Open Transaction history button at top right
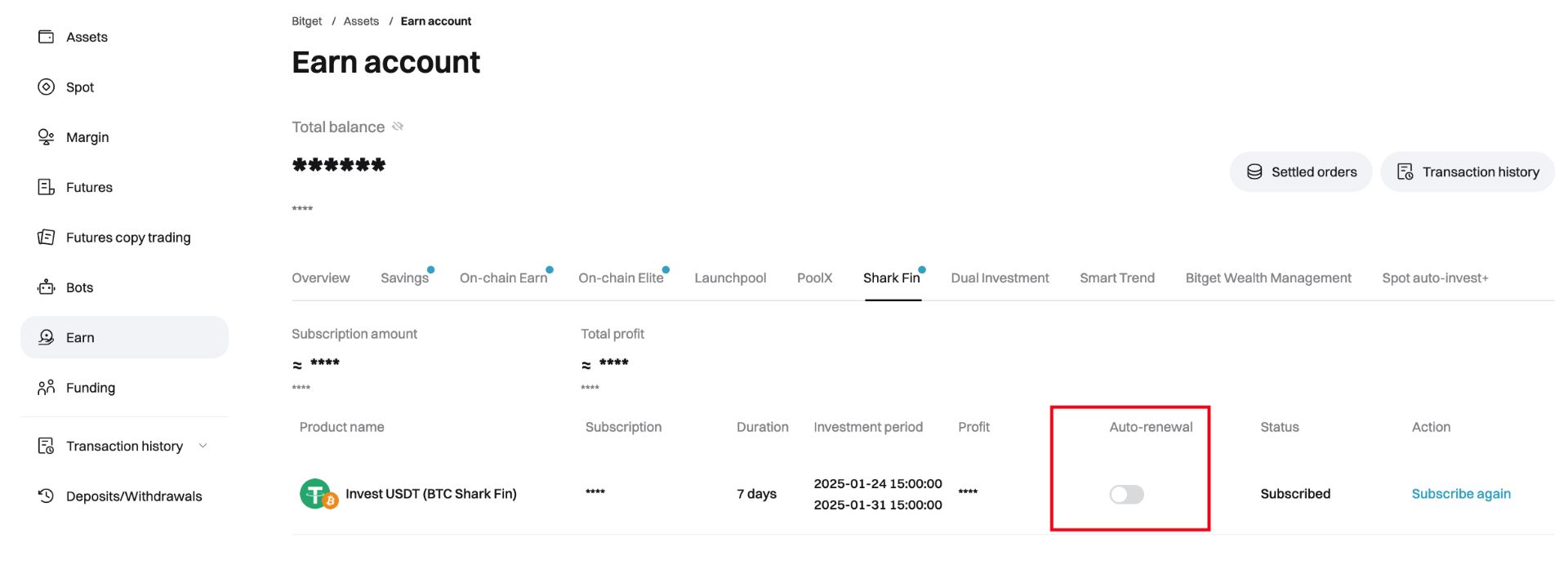 pos(1468,171)
